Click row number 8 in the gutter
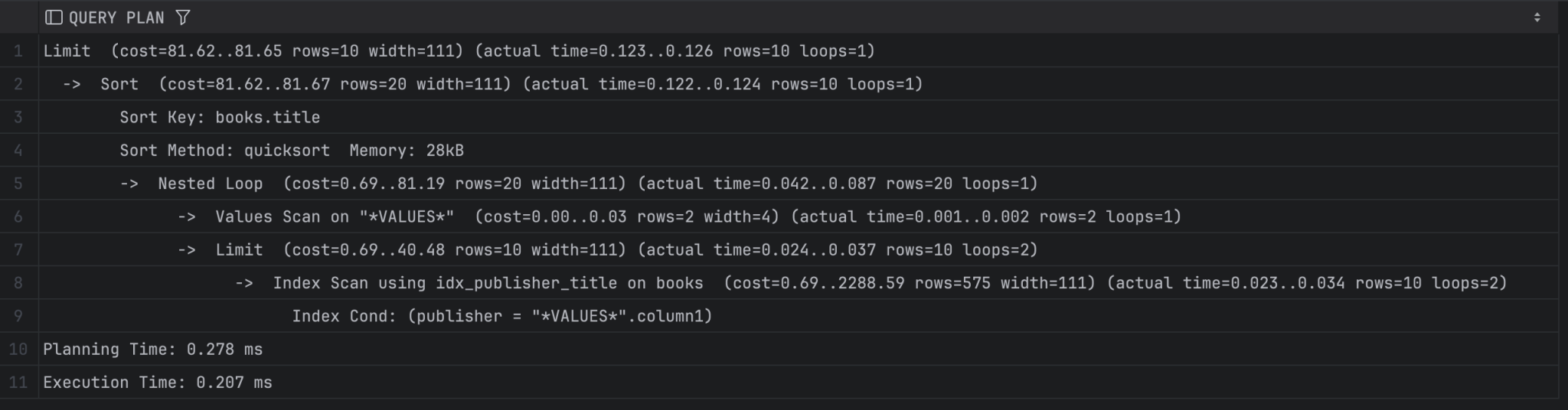Viewport: 1568px width, 410px height. (x=18, y=283)
